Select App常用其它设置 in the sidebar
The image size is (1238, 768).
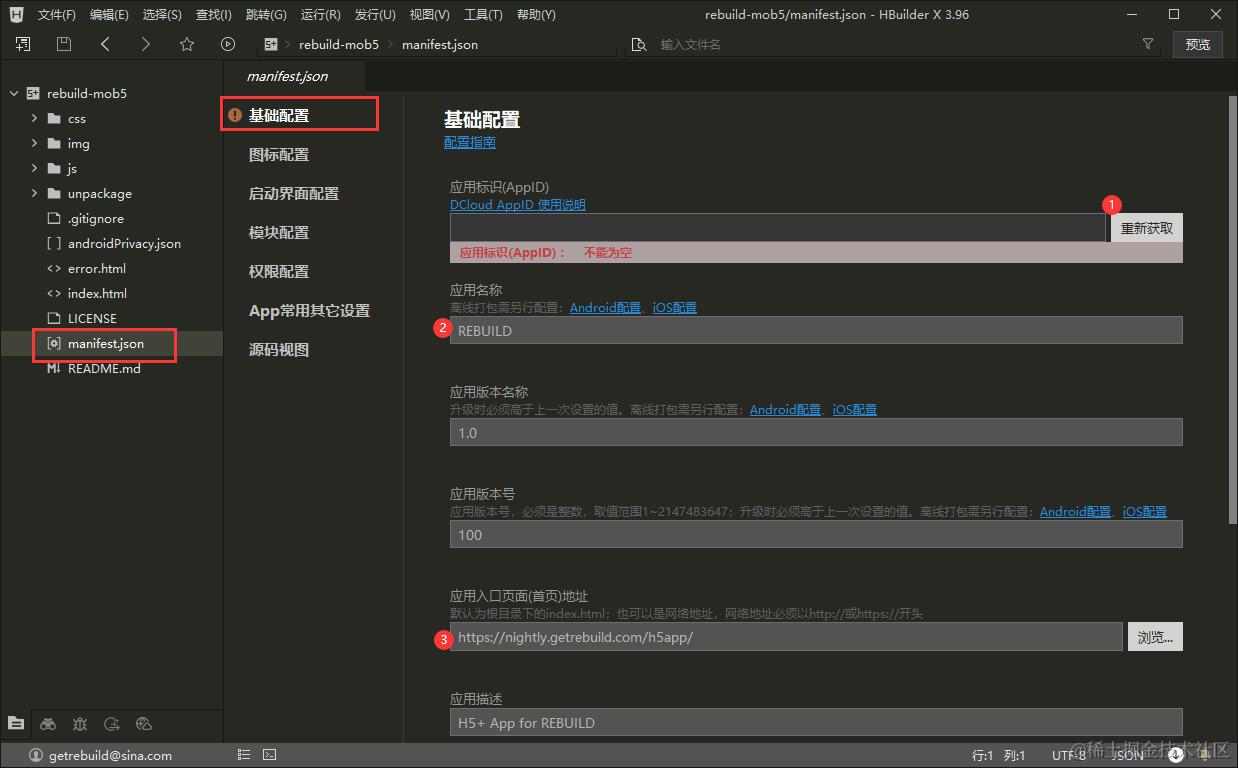click(310, 311)
